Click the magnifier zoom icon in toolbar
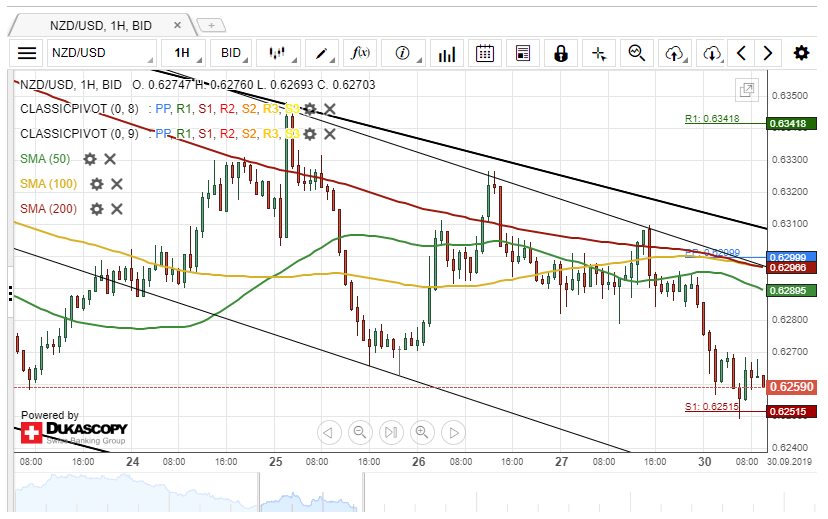Viewport: 828px width, 519px height. (x=636, y=53)
